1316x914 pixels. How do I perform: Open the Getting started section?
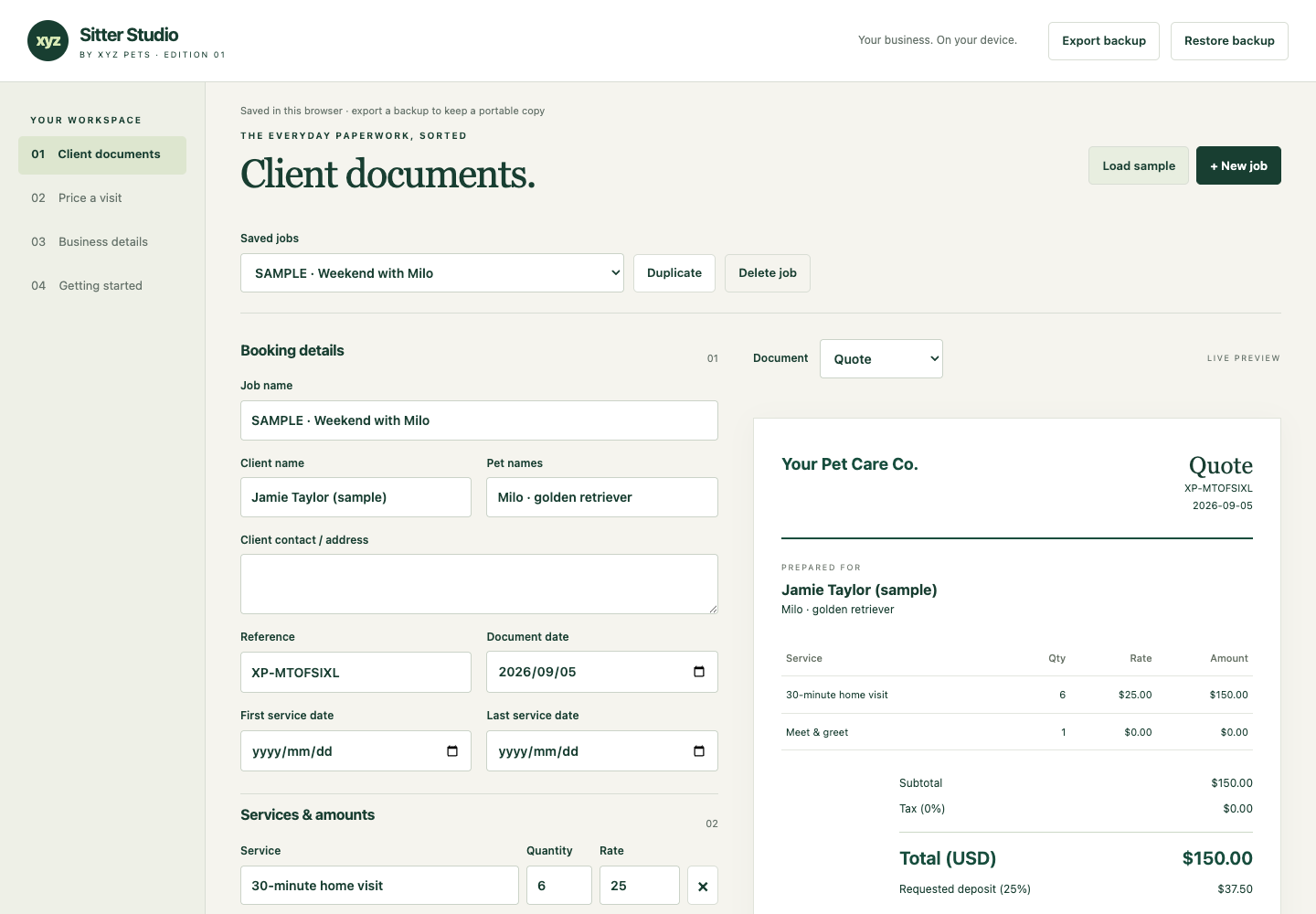point(102,286)
